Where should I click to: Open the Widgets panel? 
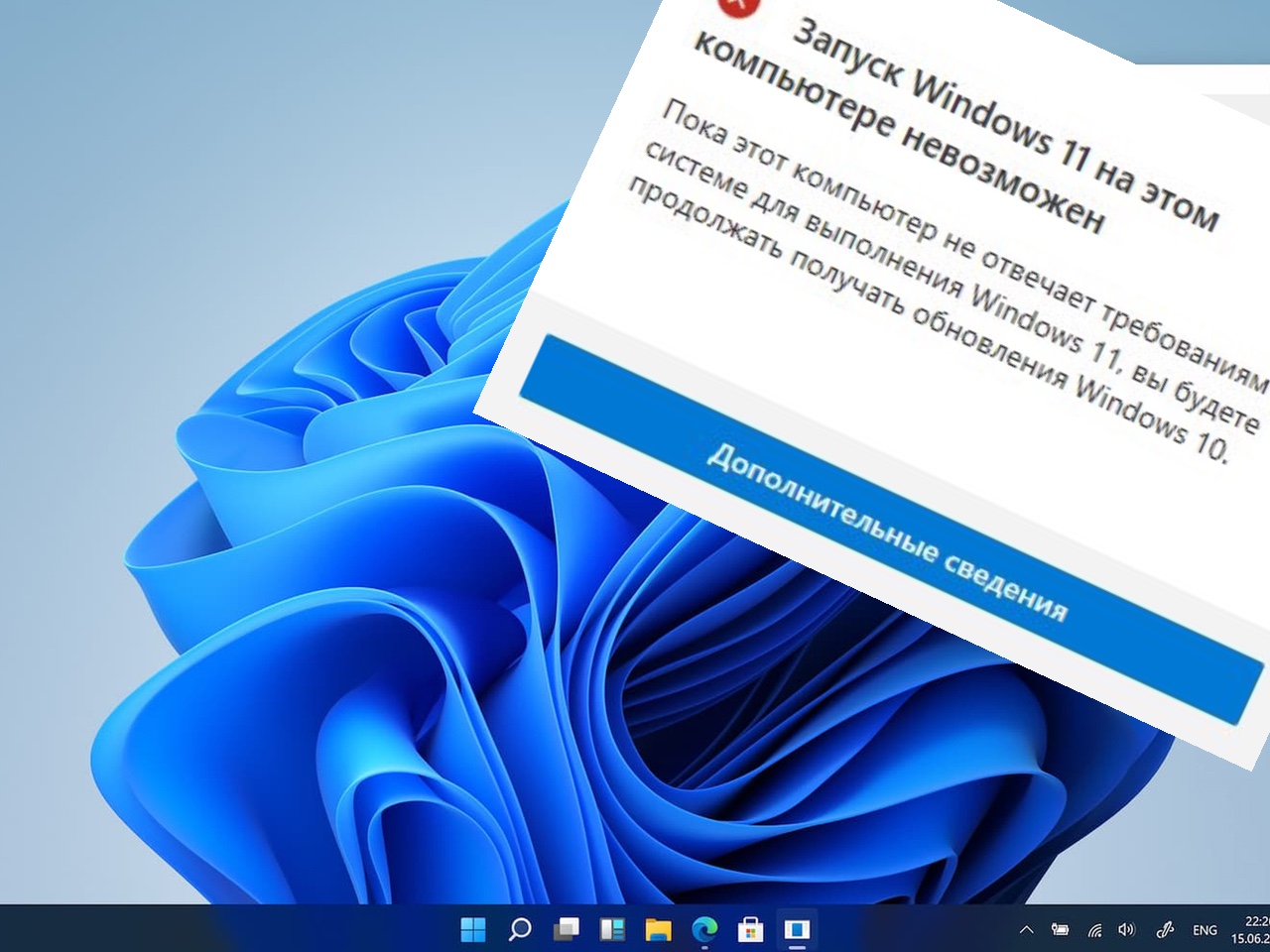(612, 929)
